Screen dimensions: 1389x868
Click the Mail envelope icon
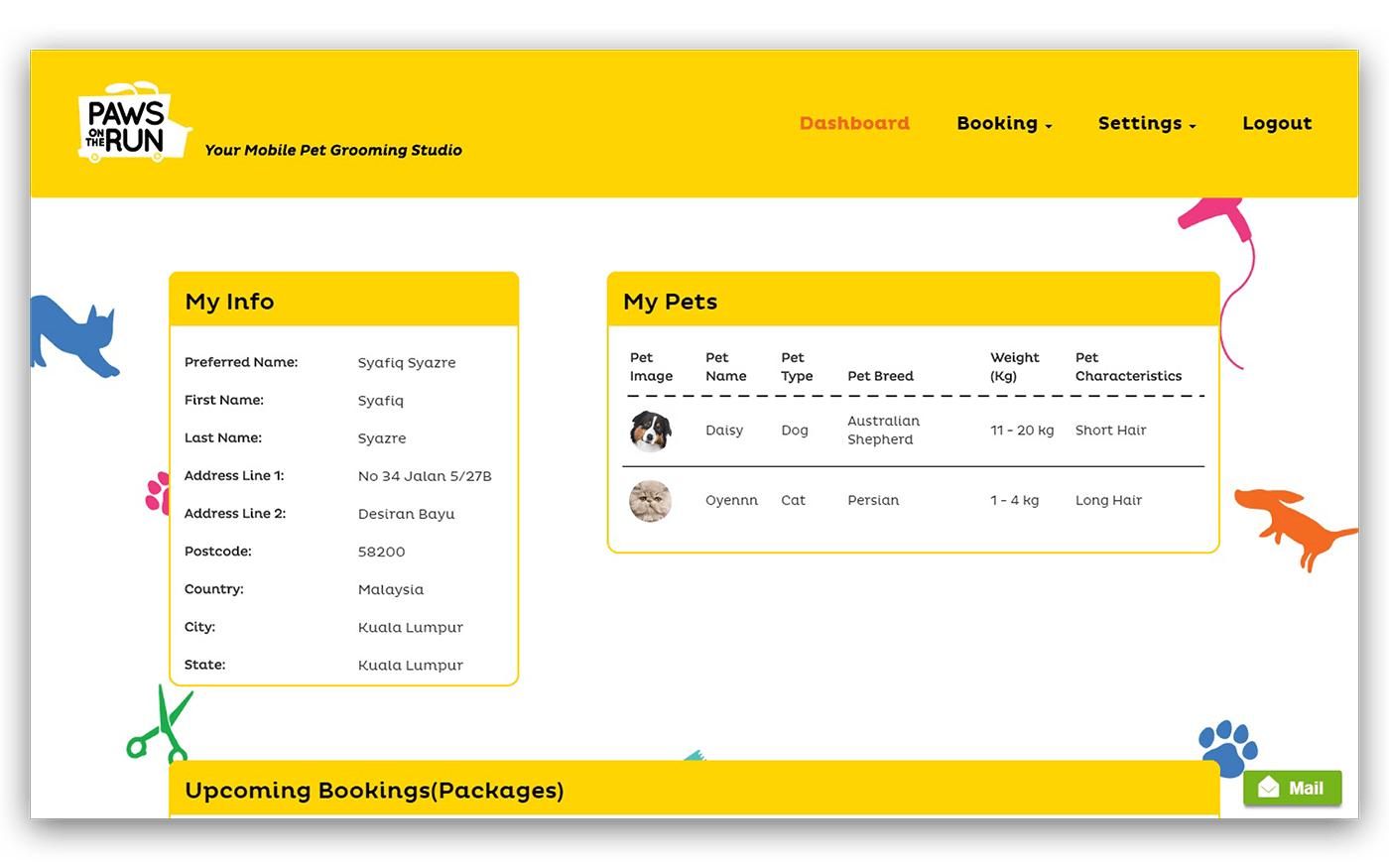click(x=1268, y=789)
